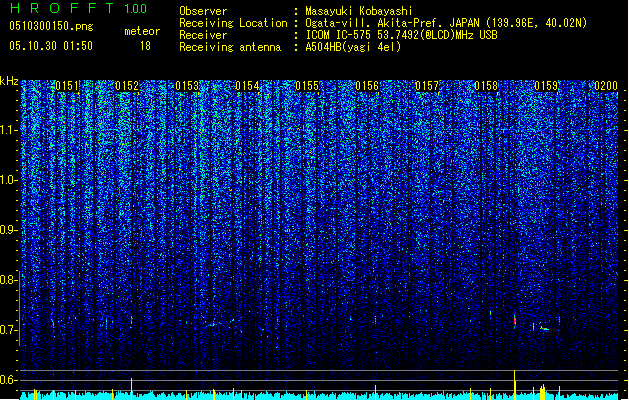
Task: Click the 0200 time marker
Action: pos(606,86)
